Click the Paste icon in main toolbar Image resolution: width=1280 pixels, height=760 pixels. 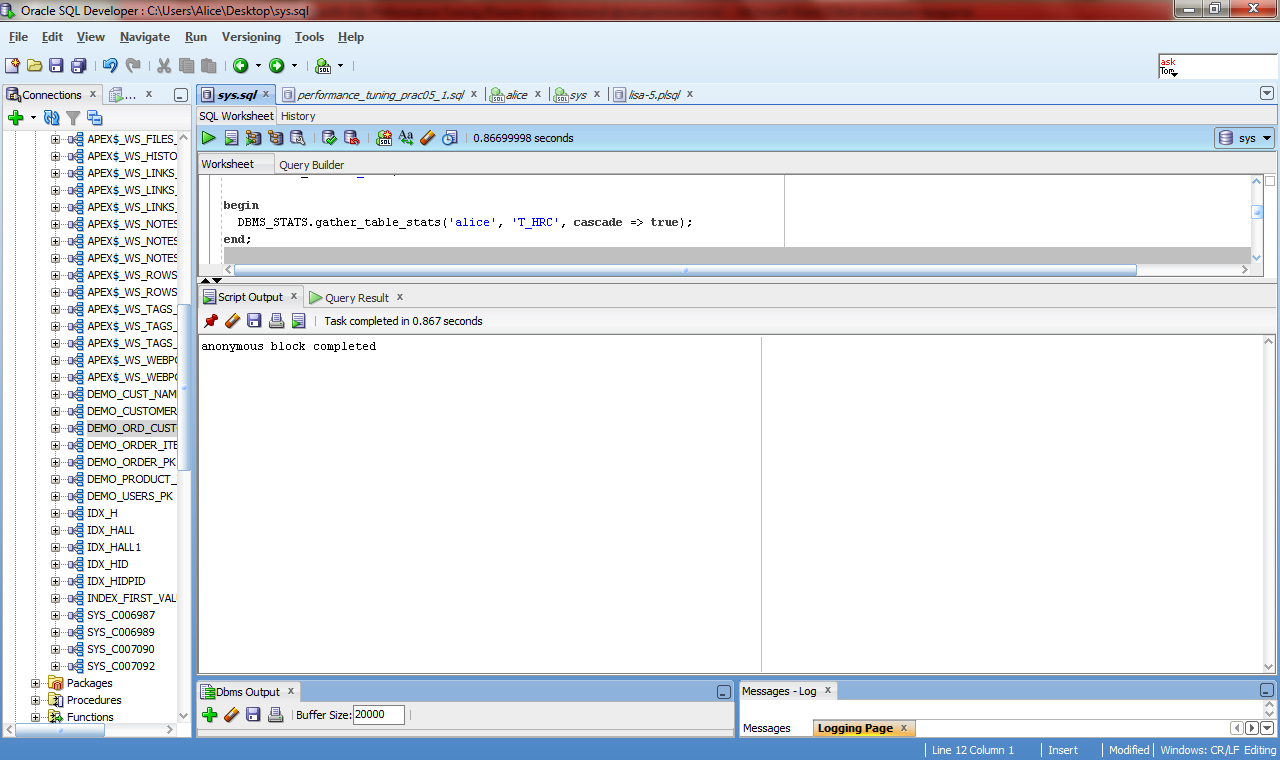209,66
